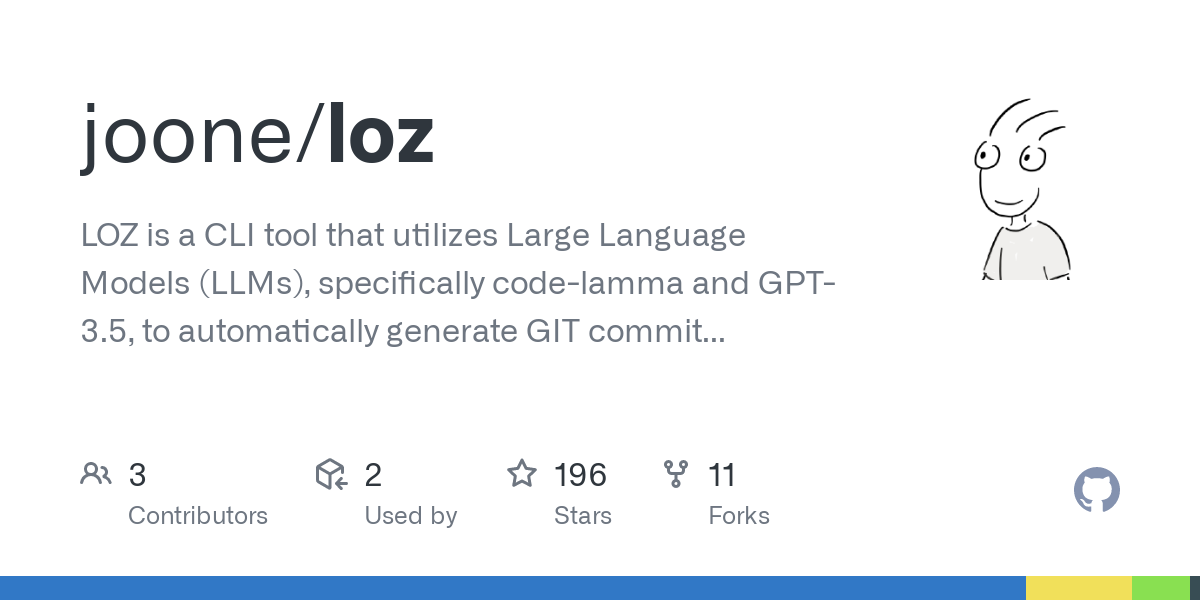
Task: Click the 'loz' bold repository name
Action: pyautogui.click(x=381, y=136)
